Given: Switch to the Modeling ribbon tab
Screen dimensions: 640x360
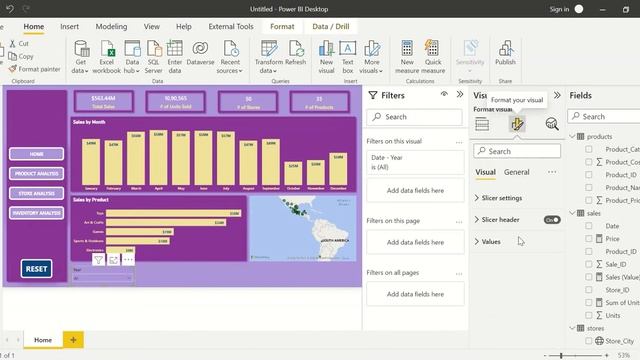Looking at the screenshot, I should tap(111, 27).
